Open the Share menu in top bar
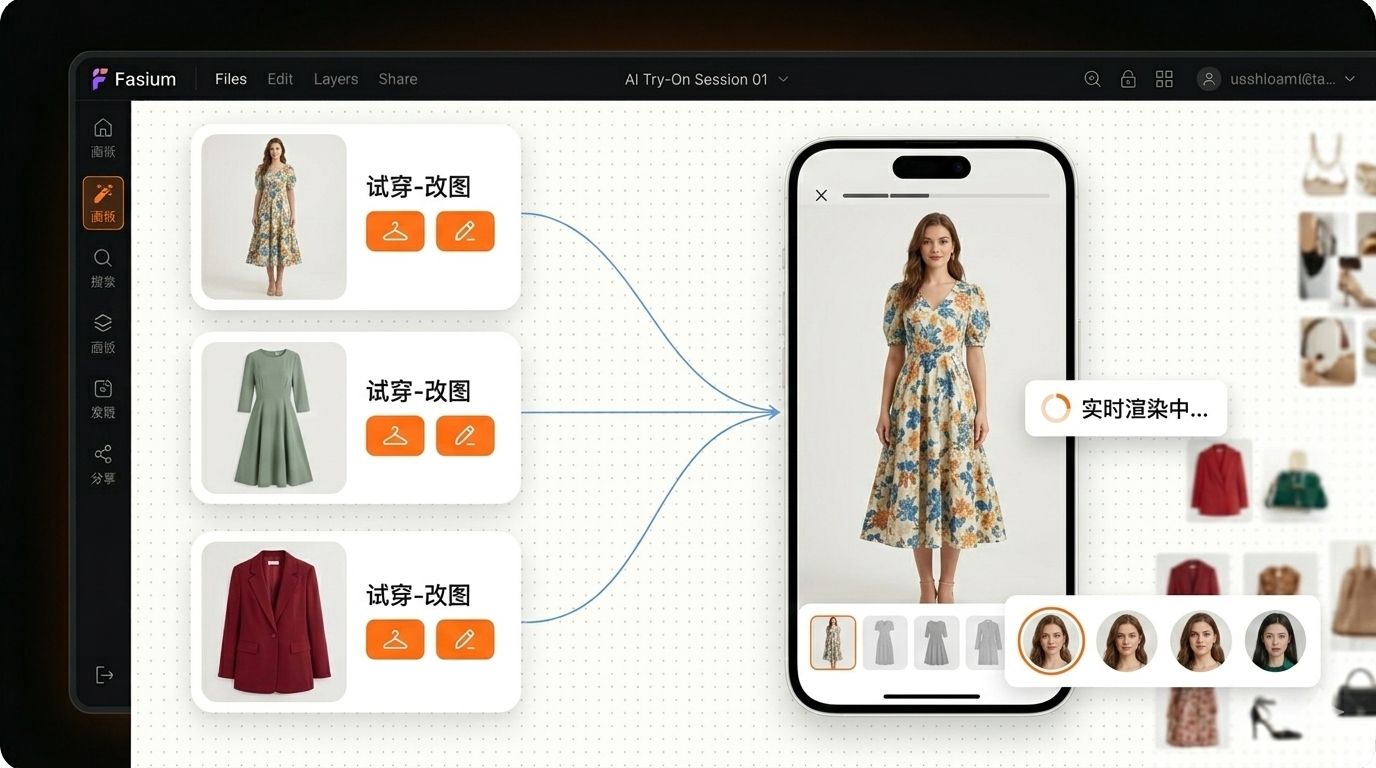1376x768 pixels. coord(398,79)
